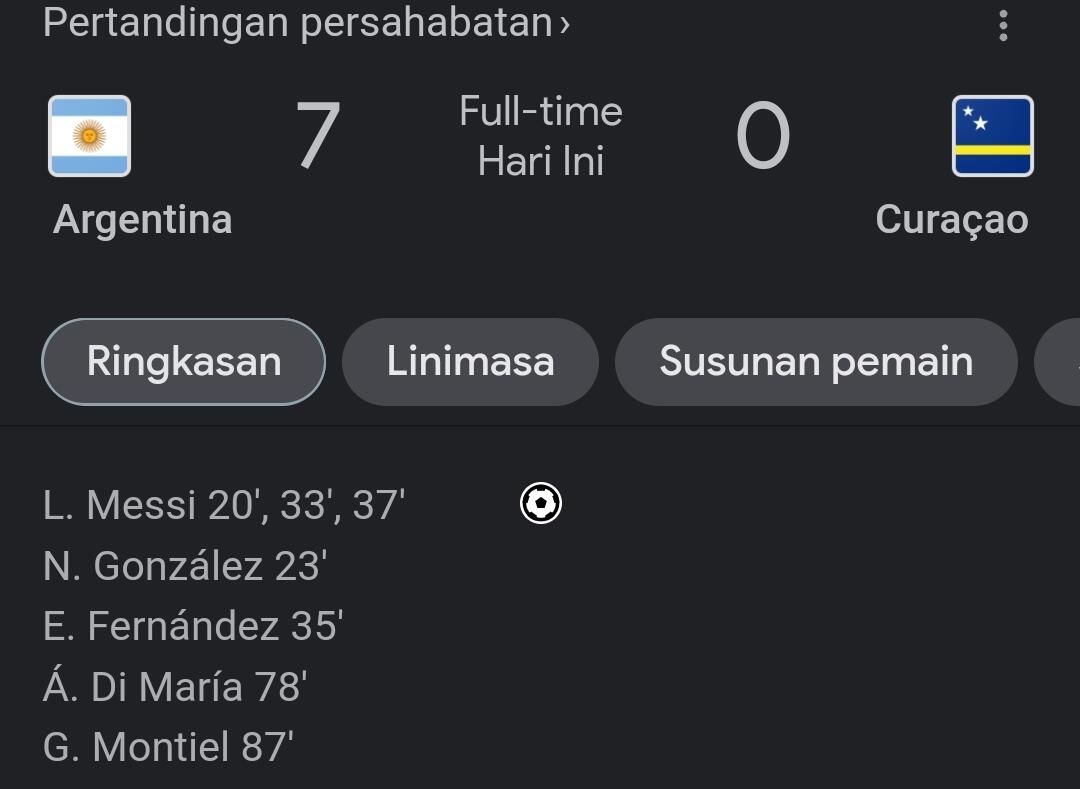Open Á. Di María 78' goal entry
Image resolution: width=1080 pixels, height=789 pixels.
click(175, 687)
